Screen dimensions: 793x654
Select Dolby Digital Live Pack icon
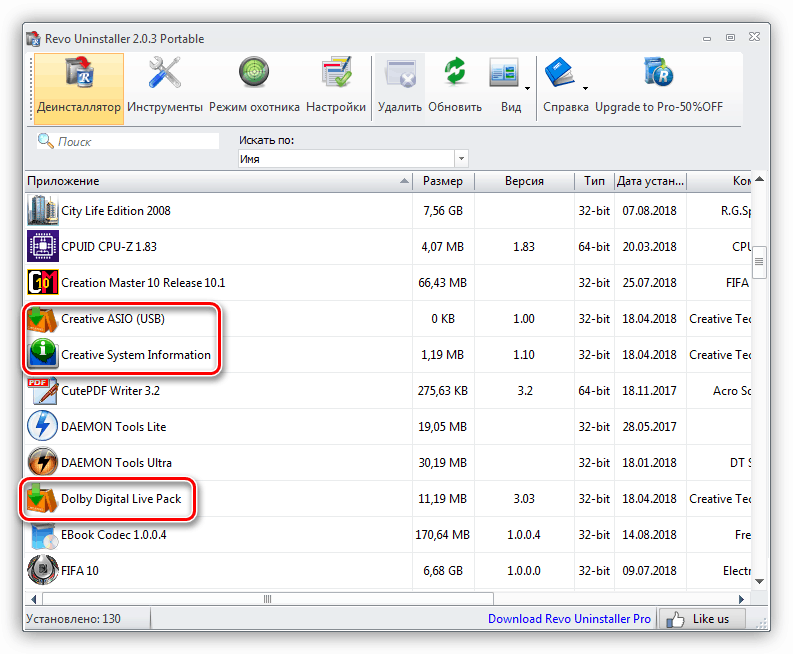42,499
